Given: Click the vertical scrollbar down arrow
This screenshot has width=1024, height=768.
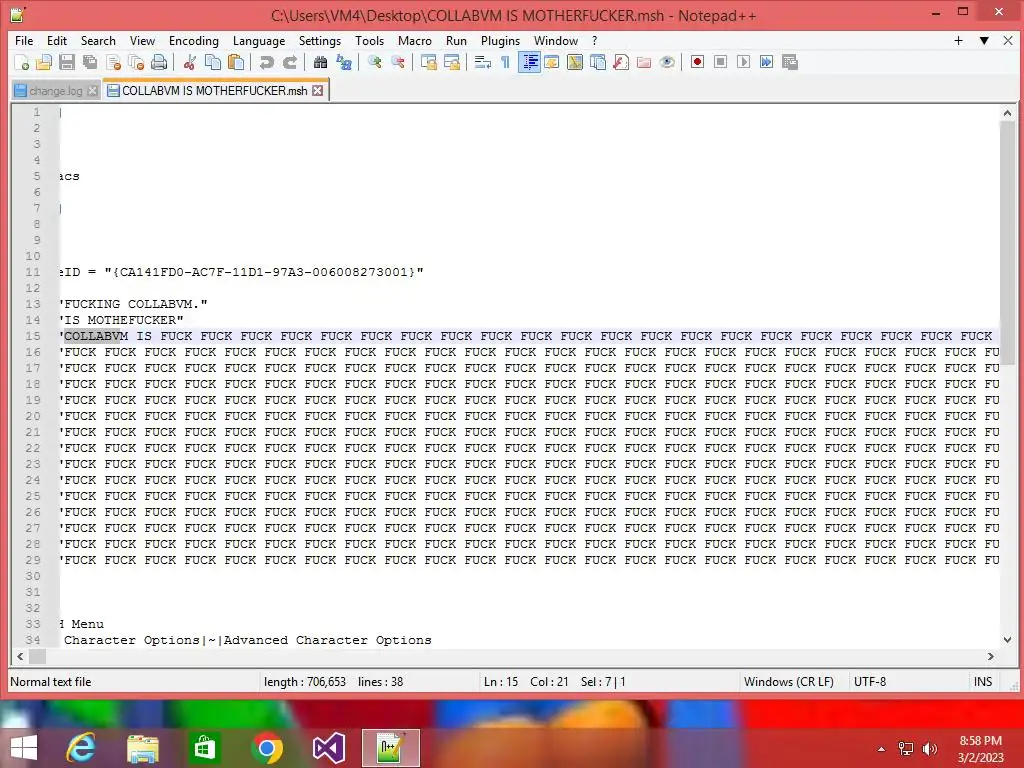Looking at the screenshot, I should [x=1007, y=640].
